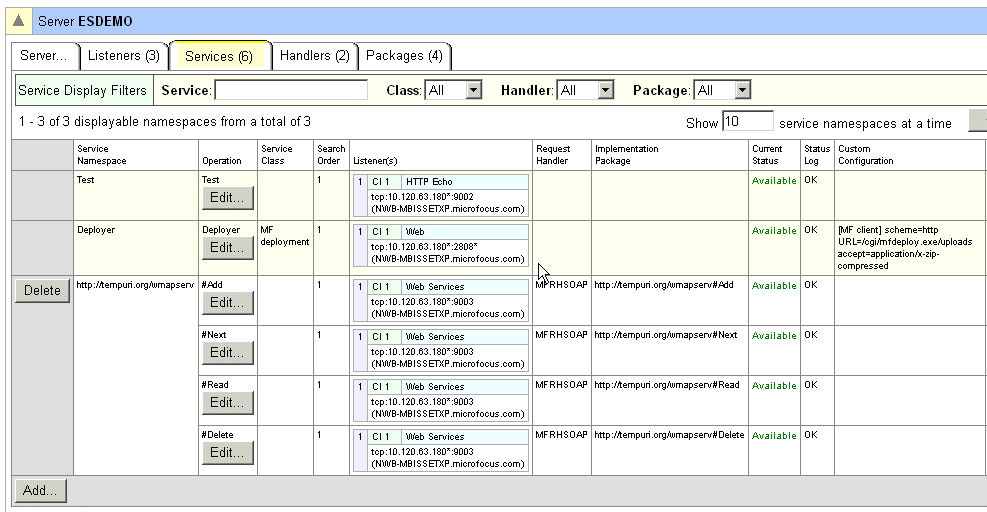The image size is (987, 512).
Task: Edit the #Next operation
Action: pos(227,353)
